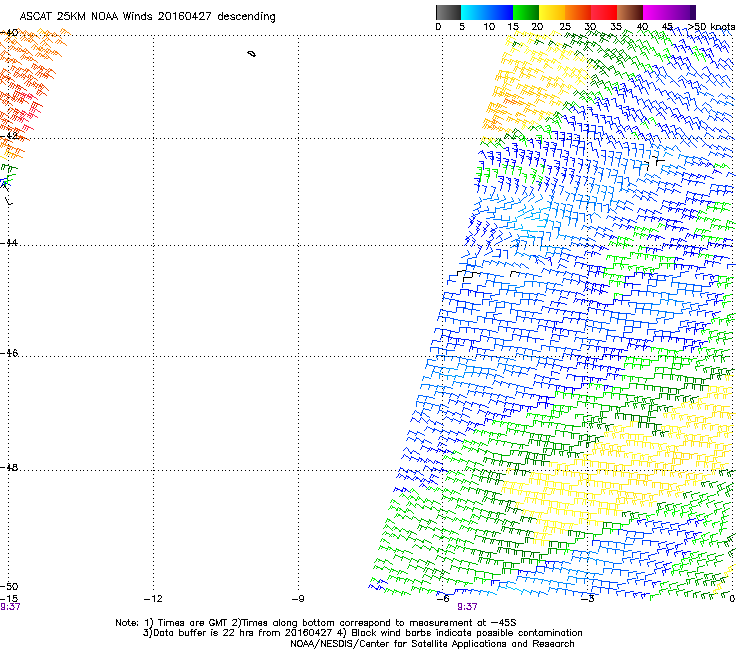Click the legend scale number '45'

pos(667,27)
